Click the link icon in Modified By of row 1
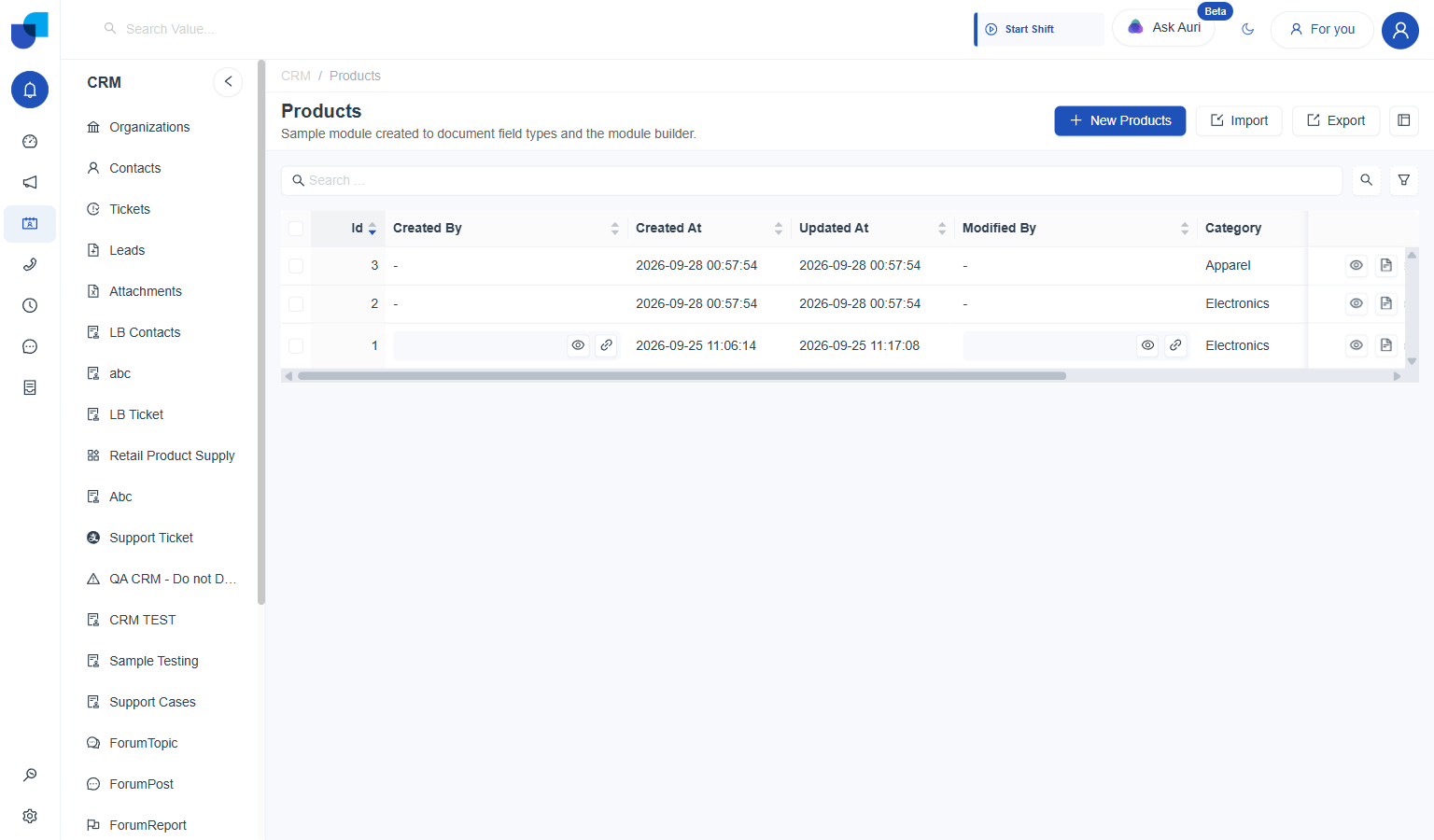 (1176, 345)
